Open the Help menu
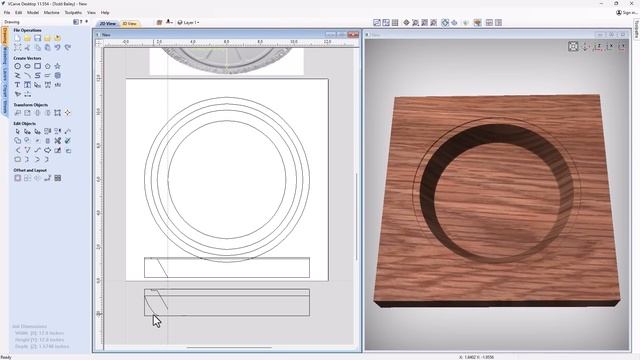Screen dimensions: 640x360 tap(105, 13)
